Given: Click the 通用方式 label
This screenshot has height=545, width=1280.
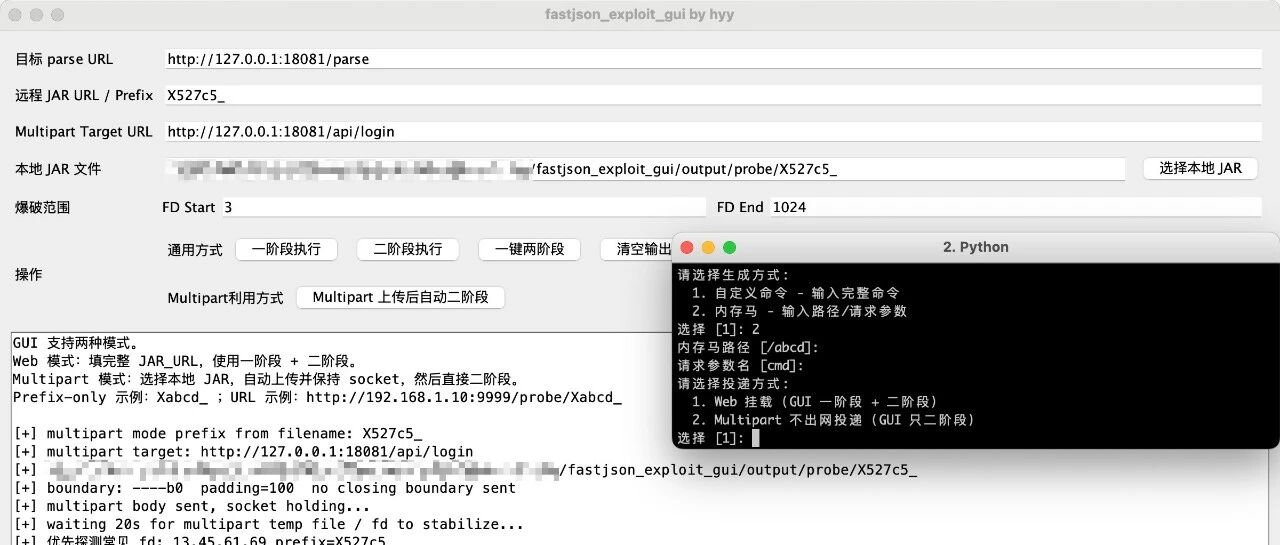Looking at the screenshot, I should [x=195, y=250].
